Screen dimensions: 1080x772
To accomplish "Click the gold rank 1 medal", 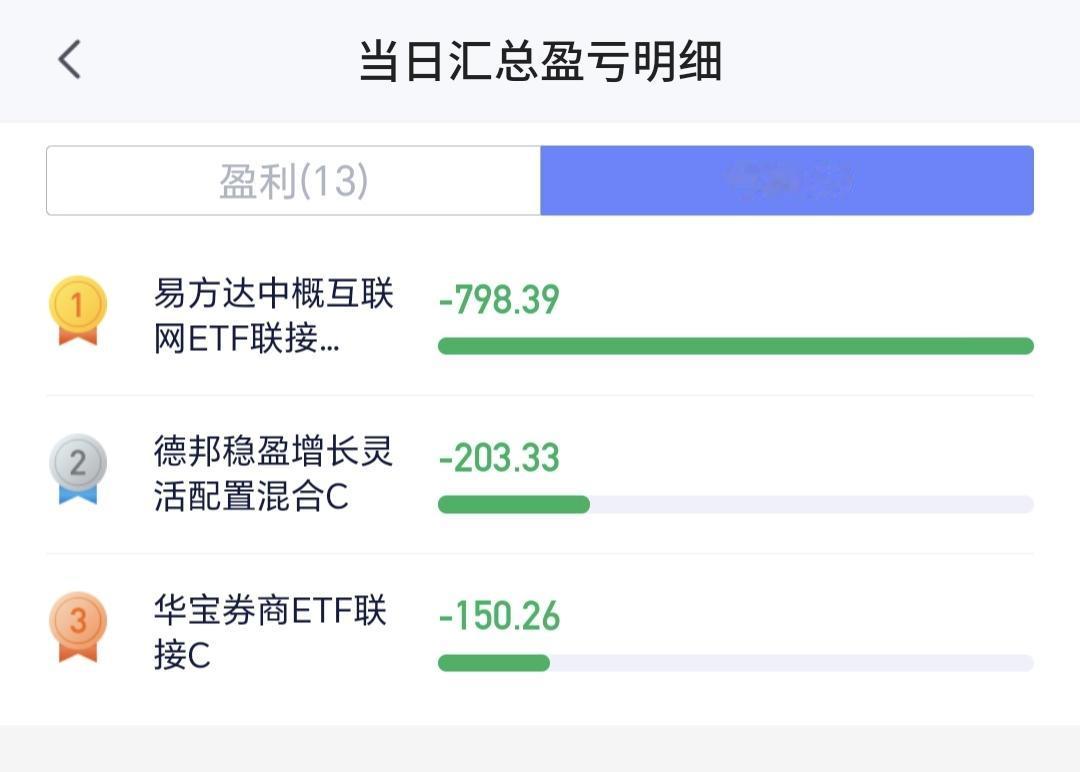I will 78,310.
